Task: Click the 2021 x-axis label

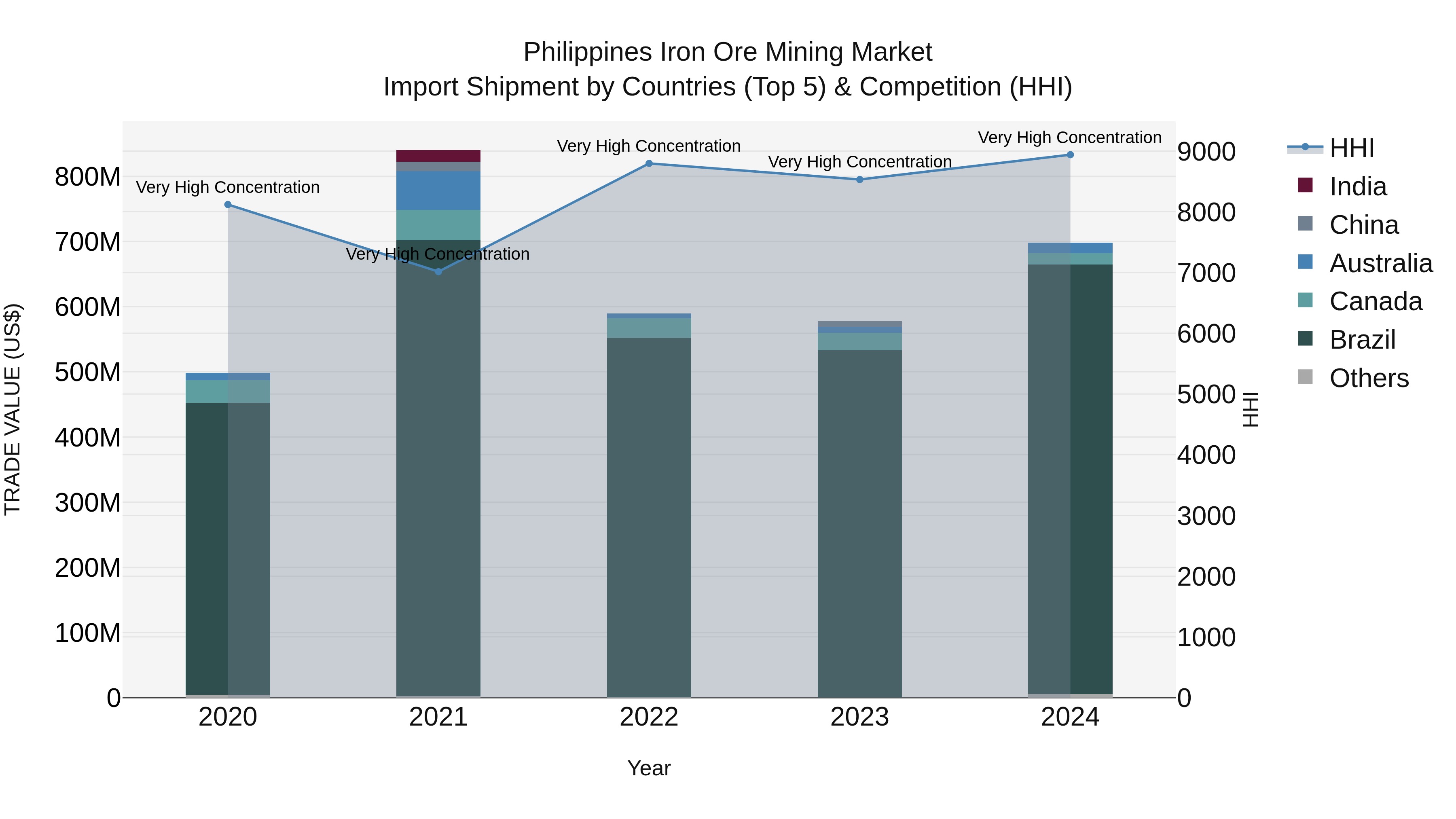Action: (438, 717)
